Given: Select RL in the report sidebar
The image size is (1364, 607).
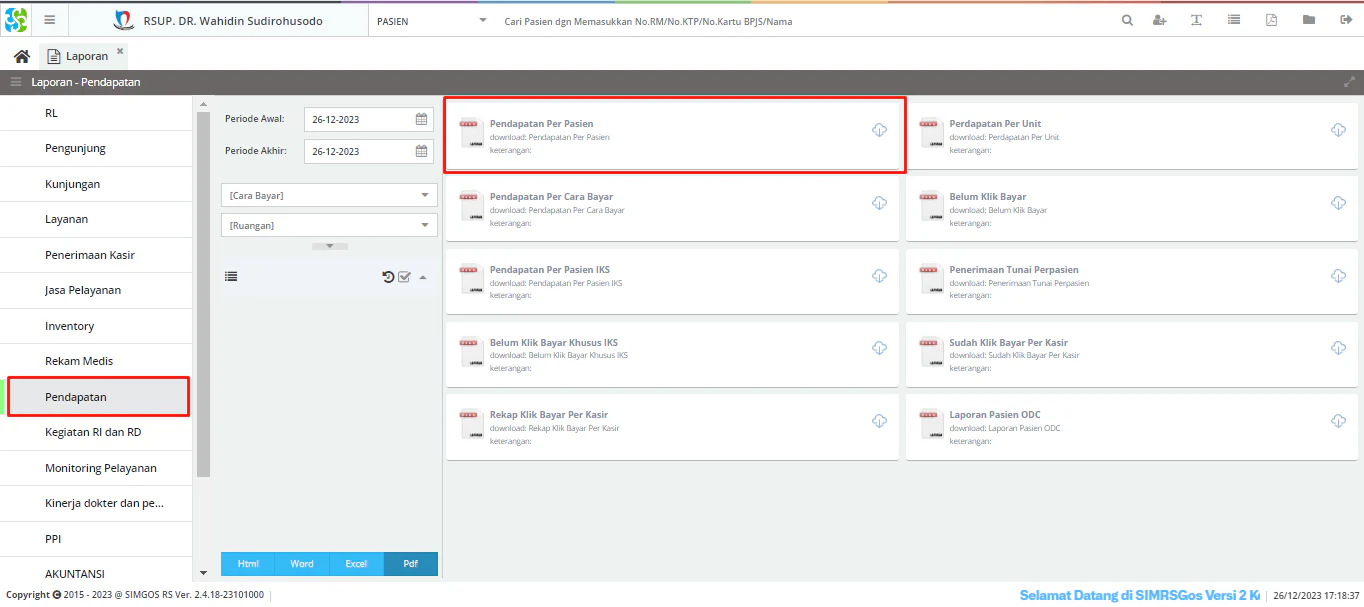Looking at the screenshot, I should (96, 113).
